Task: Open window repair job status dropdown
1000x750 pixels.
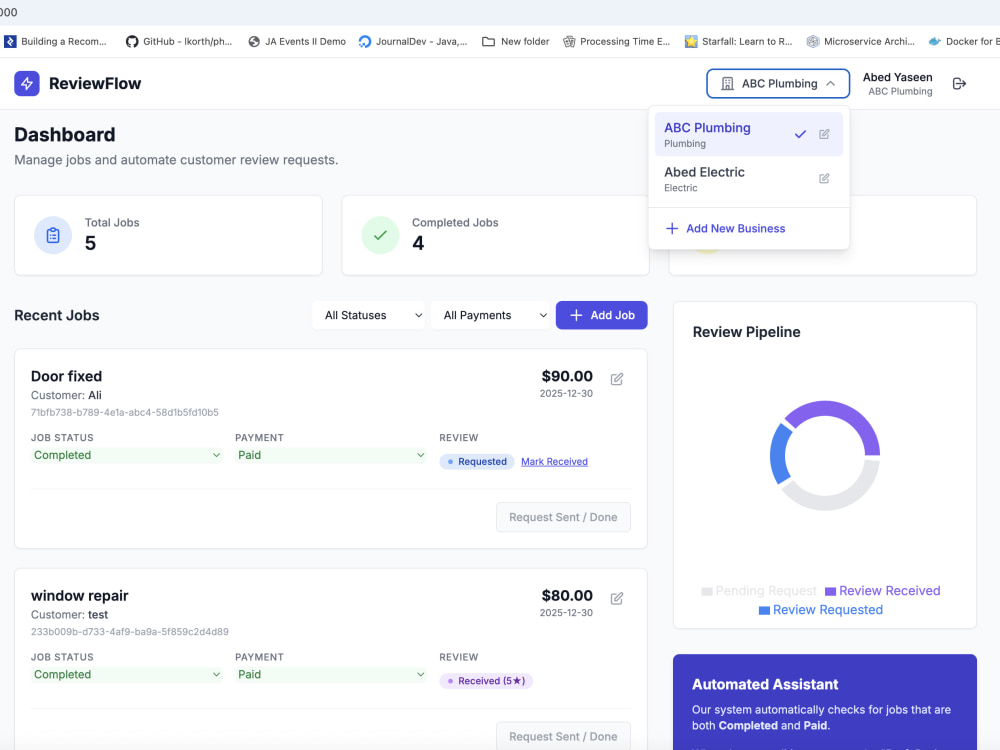Action: click(126, 674)
